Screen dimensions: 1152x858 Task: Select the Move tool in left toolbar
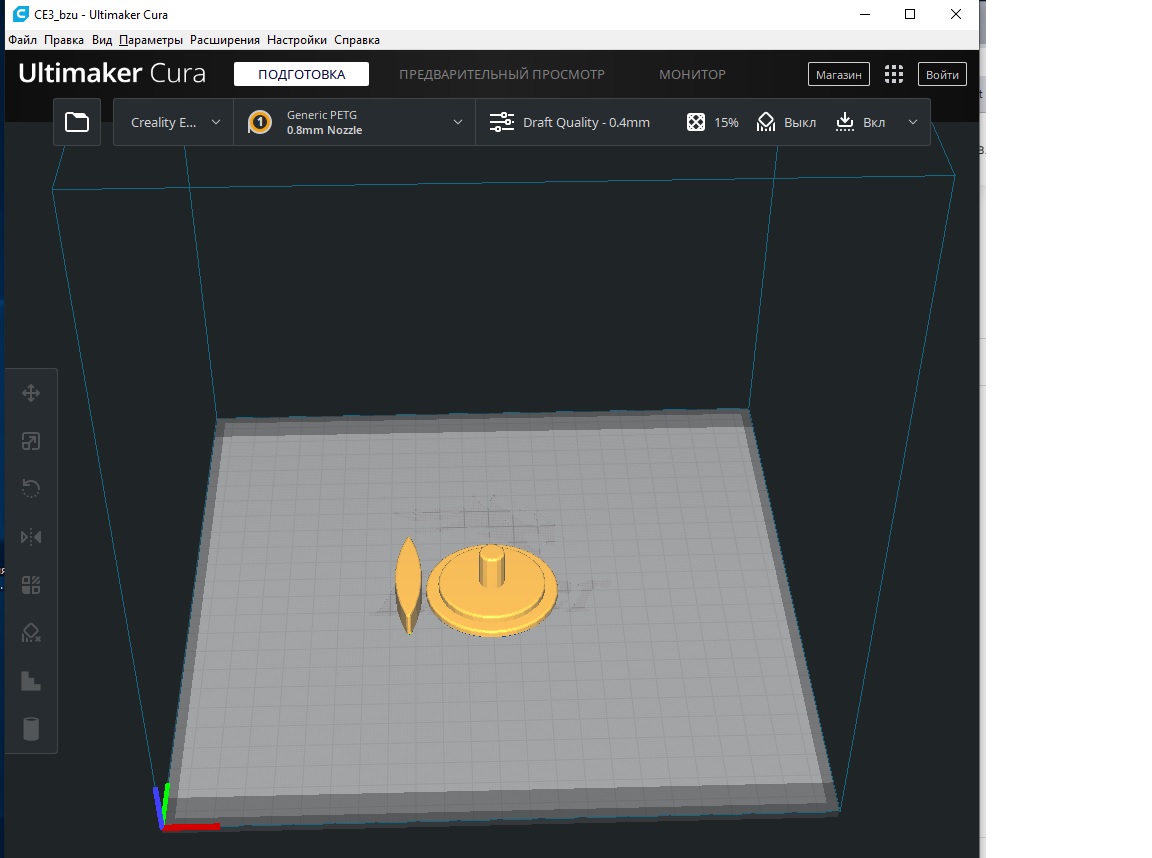click(31, 393)
